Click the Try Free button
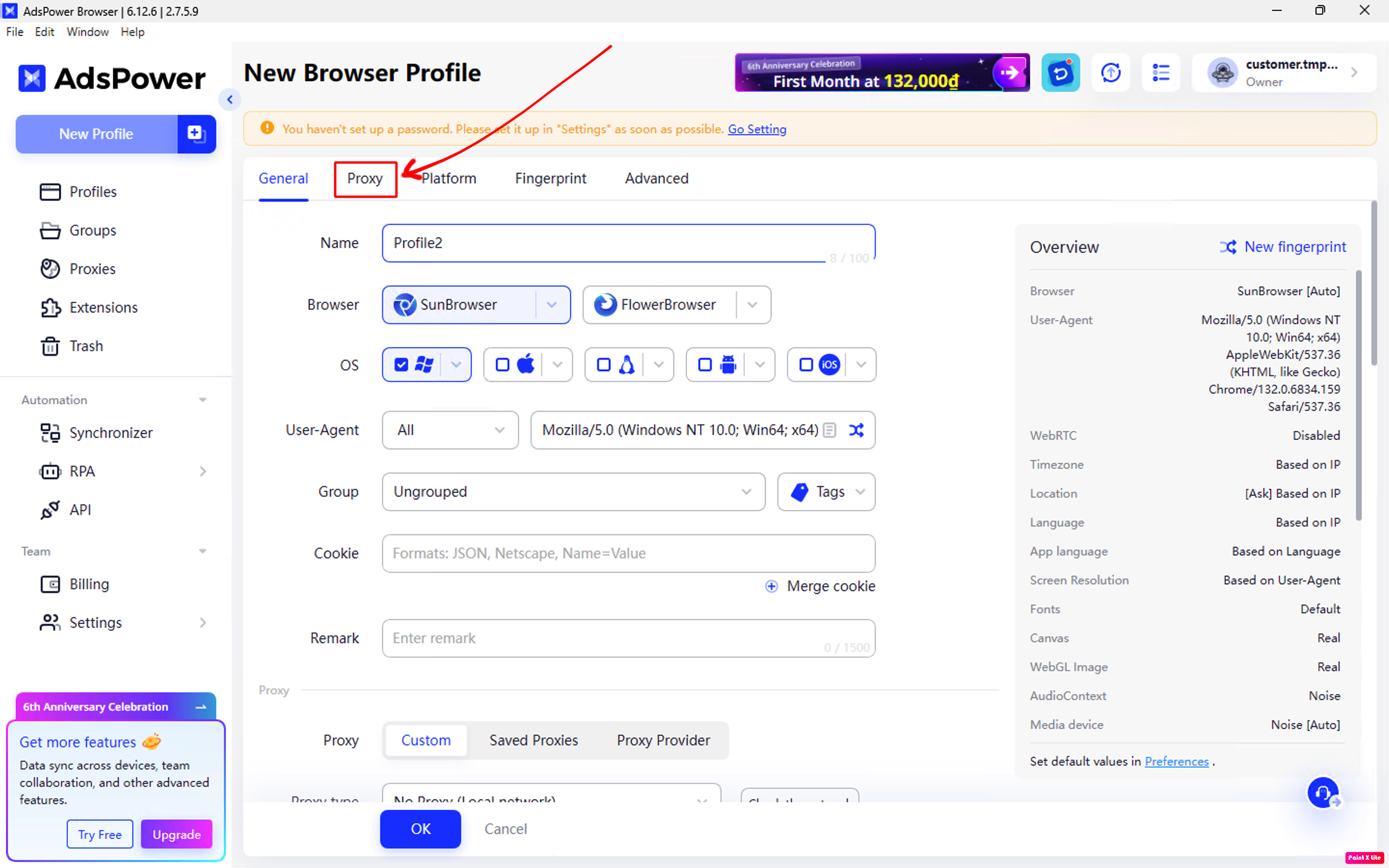The width and height of the screenshot is (1389, 868). coord(100,835)
